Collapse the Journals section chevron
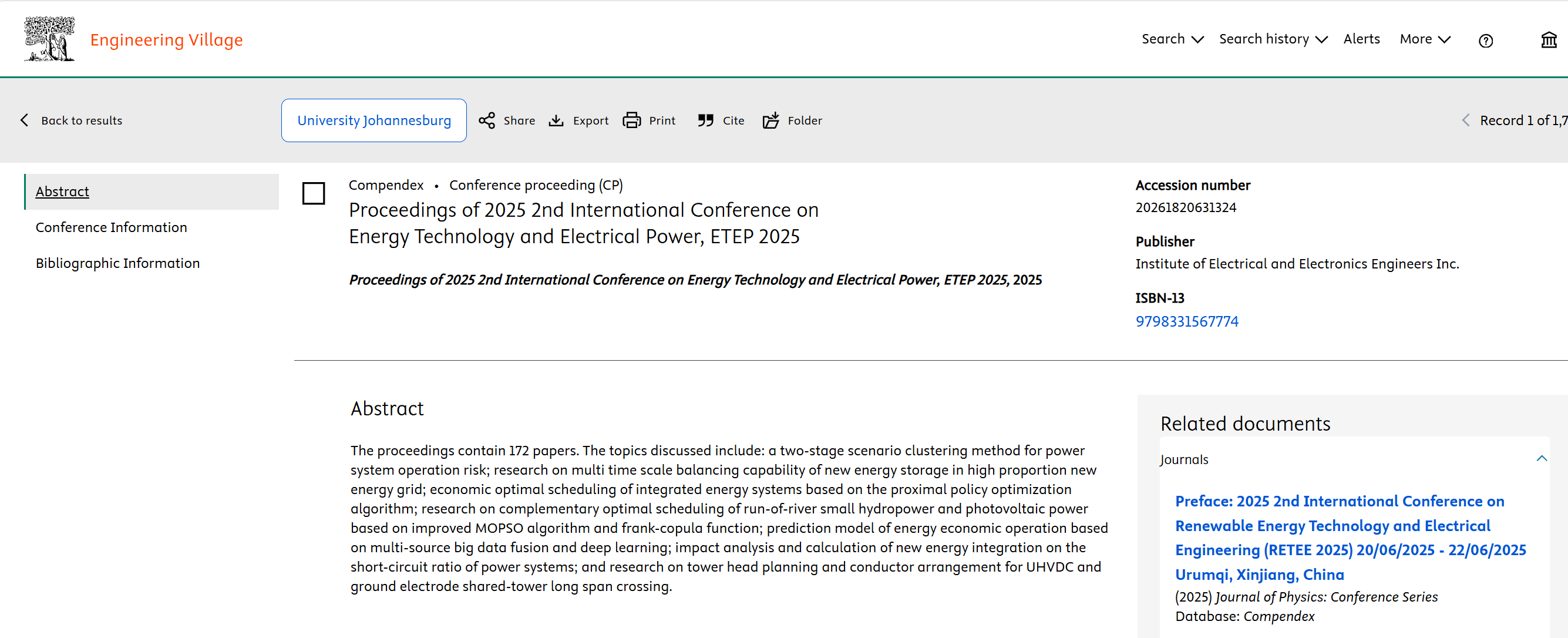1568x638 pixels. pyautogui.click(x=1541, y=459)
